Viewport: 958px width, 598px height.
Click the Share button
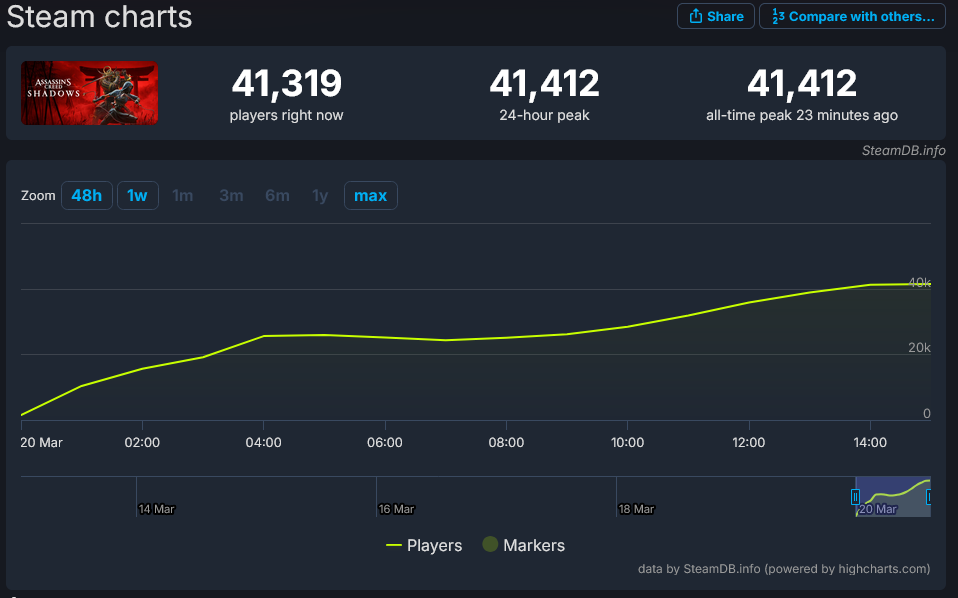(715, 16)
